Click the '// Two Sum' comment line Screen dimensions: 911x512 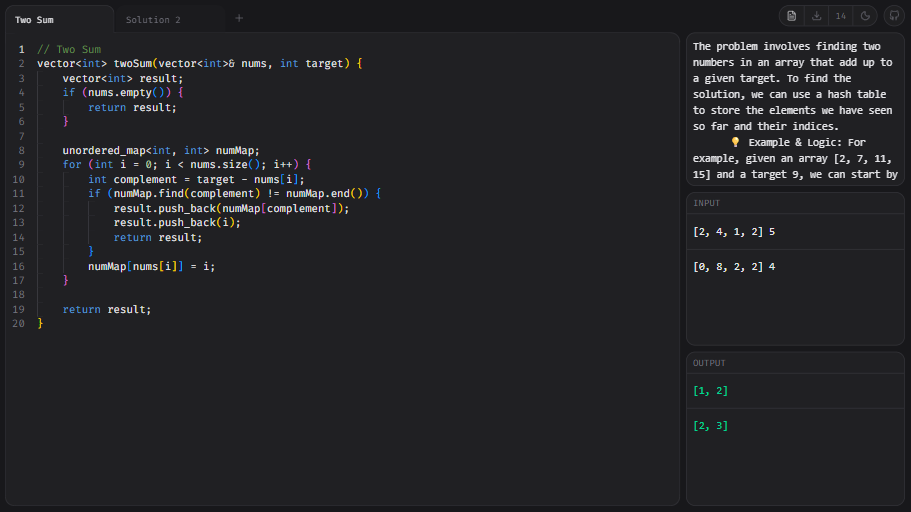coord(69,49)
